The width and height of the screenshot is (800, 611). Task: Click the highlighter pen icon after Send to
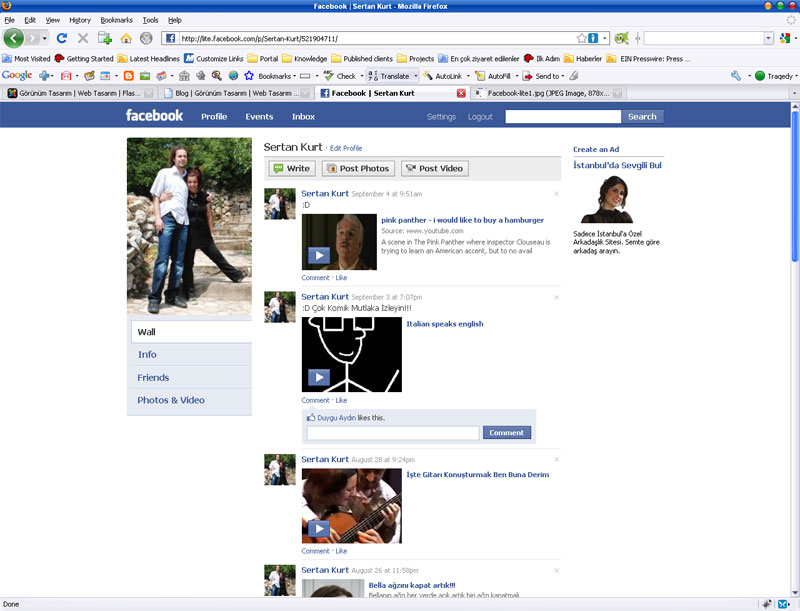(573, 76)
